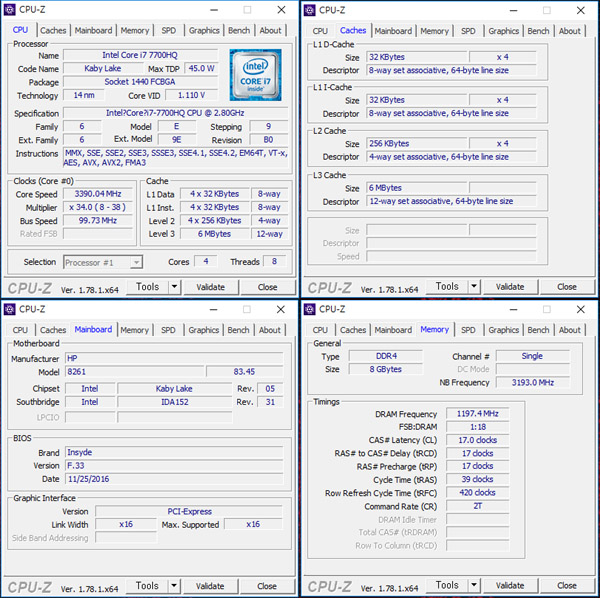Open Memory tab in the Mainboard tab window
Image resolution: width=600 pixels, height=598 pixels.
[134, 330]
